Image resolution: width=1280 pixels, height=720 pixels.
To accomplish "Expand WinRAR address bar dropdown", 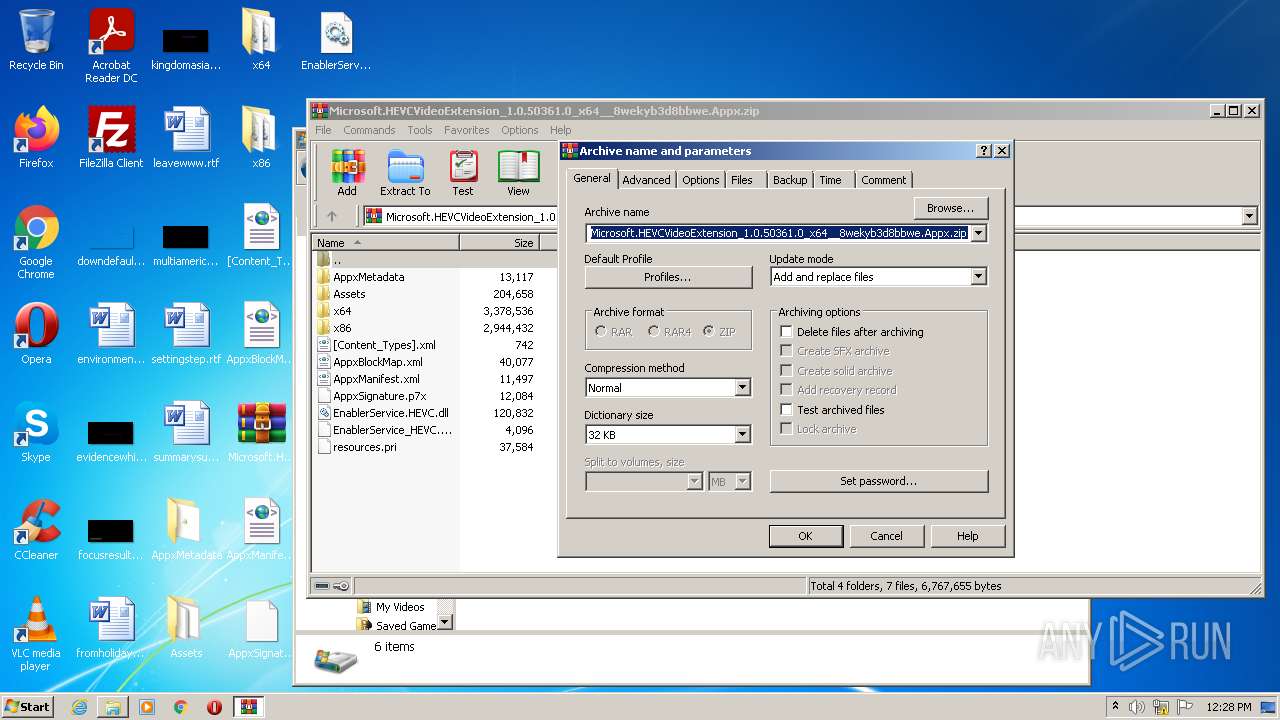I will [x=1249, y=216].
